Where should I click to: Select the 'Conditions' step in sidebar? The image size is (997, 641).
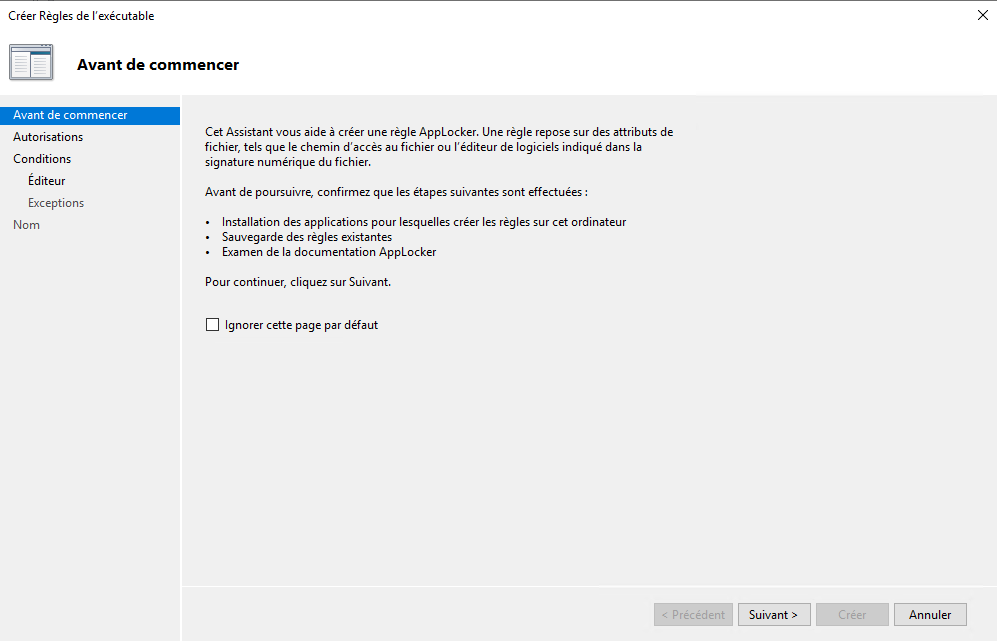tap(42, 158)
